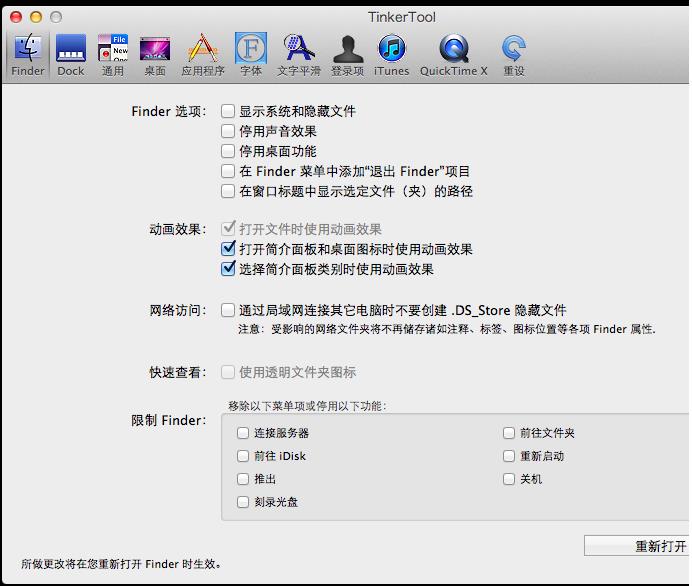Switch to the Dock pane icon
Screen dimensions: 692x586
[71, 55]
